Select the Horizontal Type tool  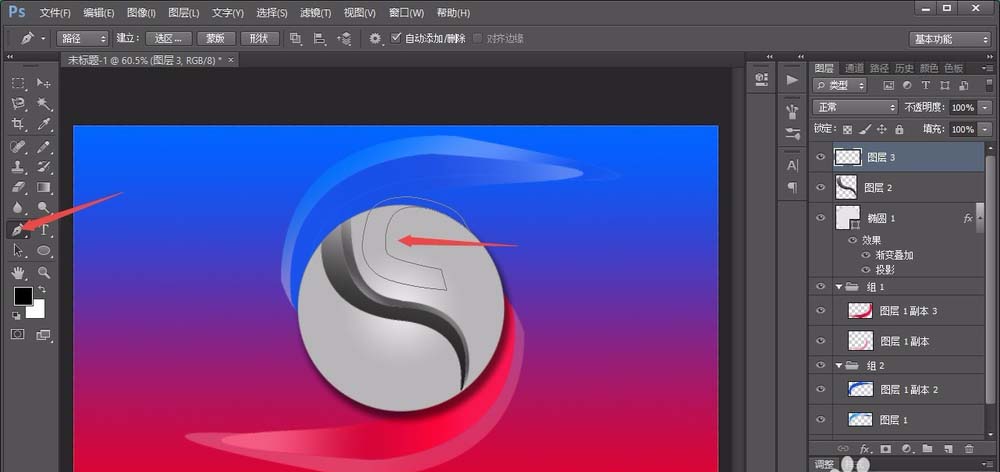pyautogui.click(x=44, y=230)
